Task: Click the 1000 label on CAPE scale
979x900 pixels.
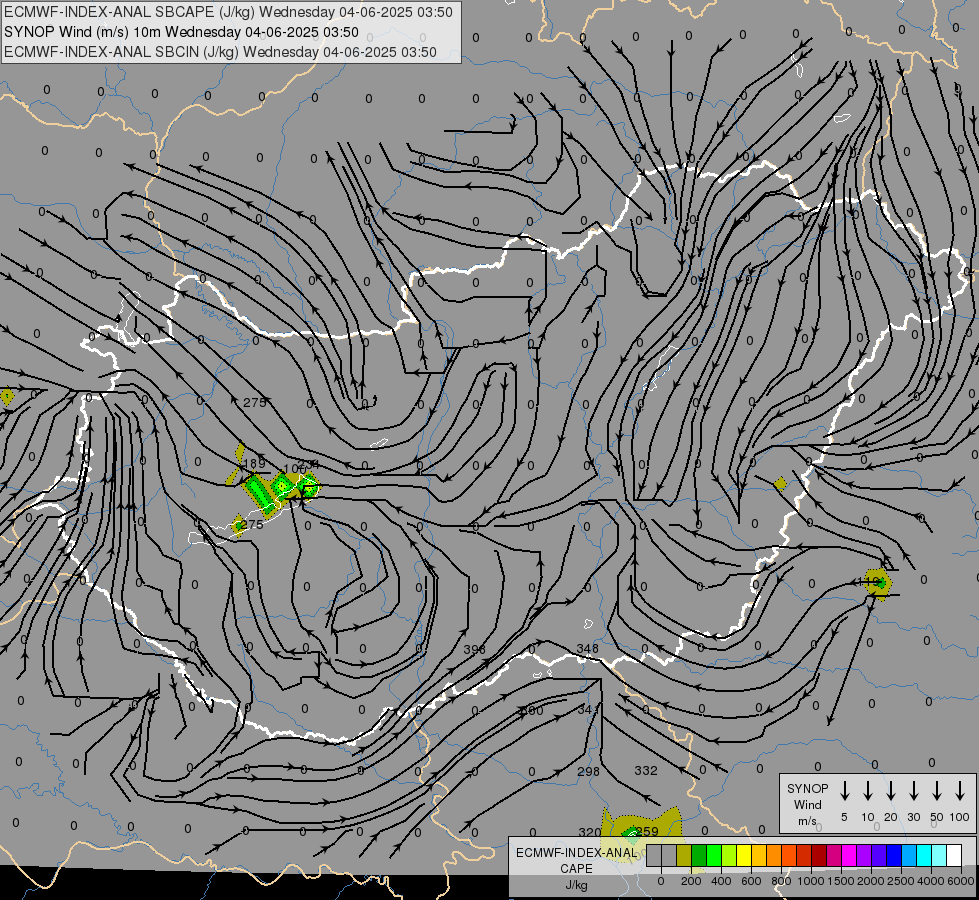Action: point(810,881)
